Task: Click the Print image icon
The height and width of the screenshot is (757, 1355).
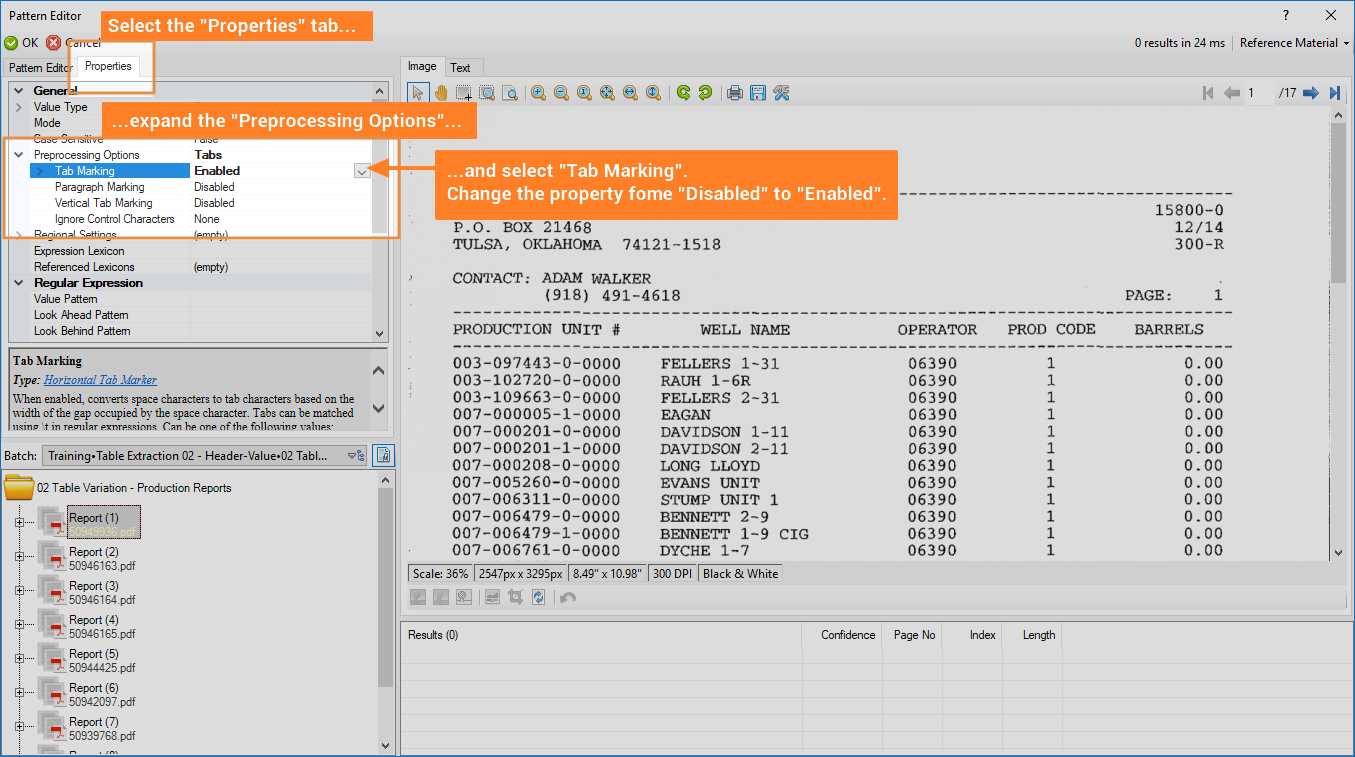Action: tap(735, 93)
